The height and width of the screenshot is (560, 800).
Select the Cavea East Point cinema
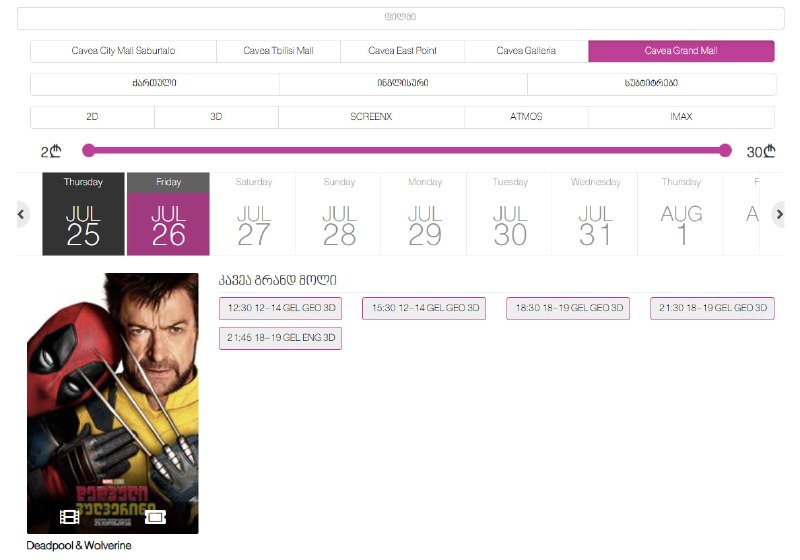pos(403,51)
